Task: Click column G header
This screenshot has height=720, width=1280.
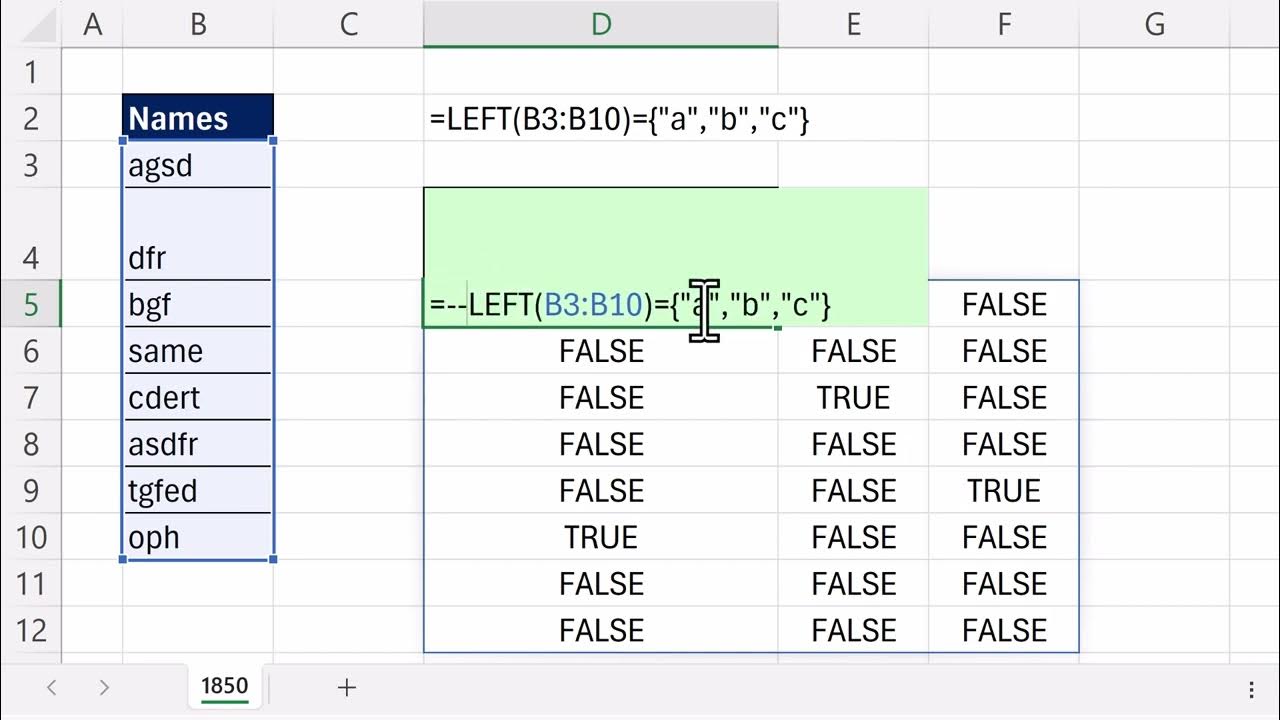Action: point(1154,24)
